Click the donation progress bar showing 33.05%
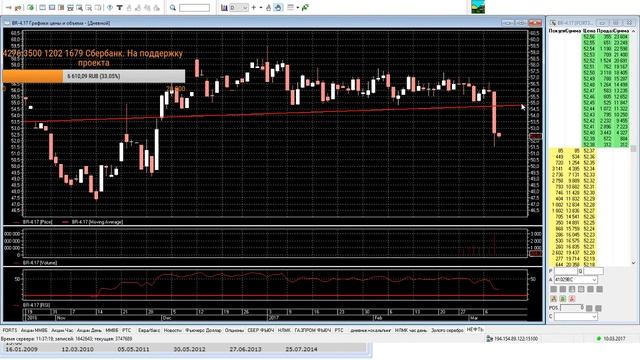Image resolution: width=640 pixels, height=360 pixels. click(x=93, y=76)
